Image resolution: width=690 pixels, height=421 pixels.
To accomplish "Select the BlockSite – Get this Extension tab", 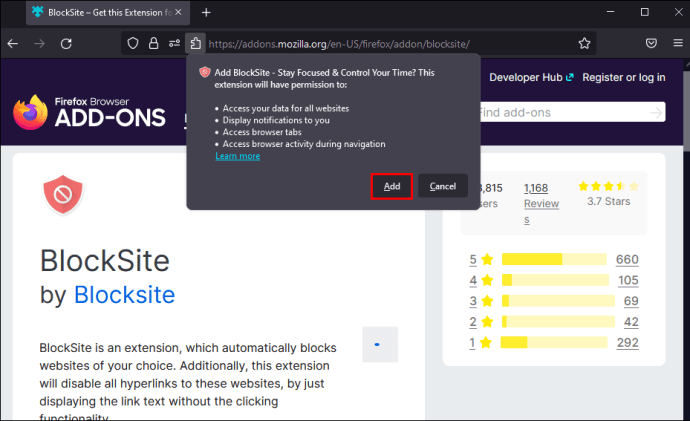I will 108,13.
